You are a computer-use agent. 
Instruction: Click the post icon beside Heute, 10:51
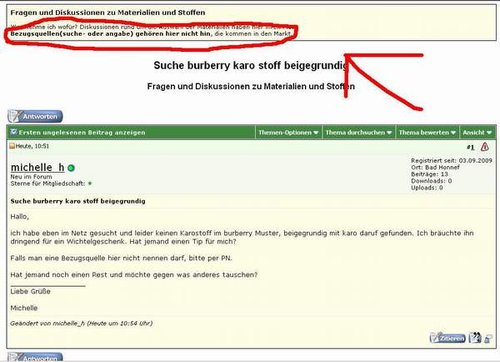(x=12, y=146)
